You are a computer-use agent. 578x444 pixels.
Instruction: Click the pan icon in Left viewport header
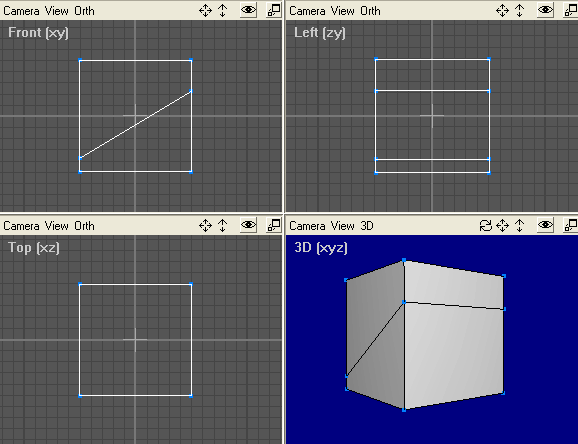(x=502, y=11)
